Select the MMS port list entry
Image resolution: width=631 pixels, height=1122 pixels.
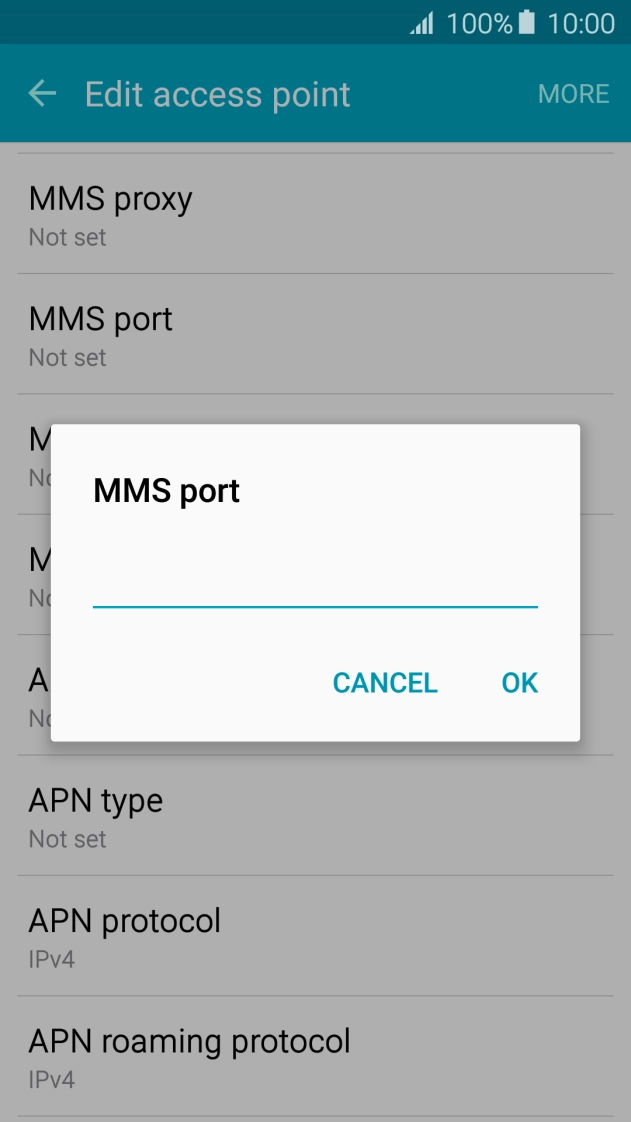coord(316,333)
